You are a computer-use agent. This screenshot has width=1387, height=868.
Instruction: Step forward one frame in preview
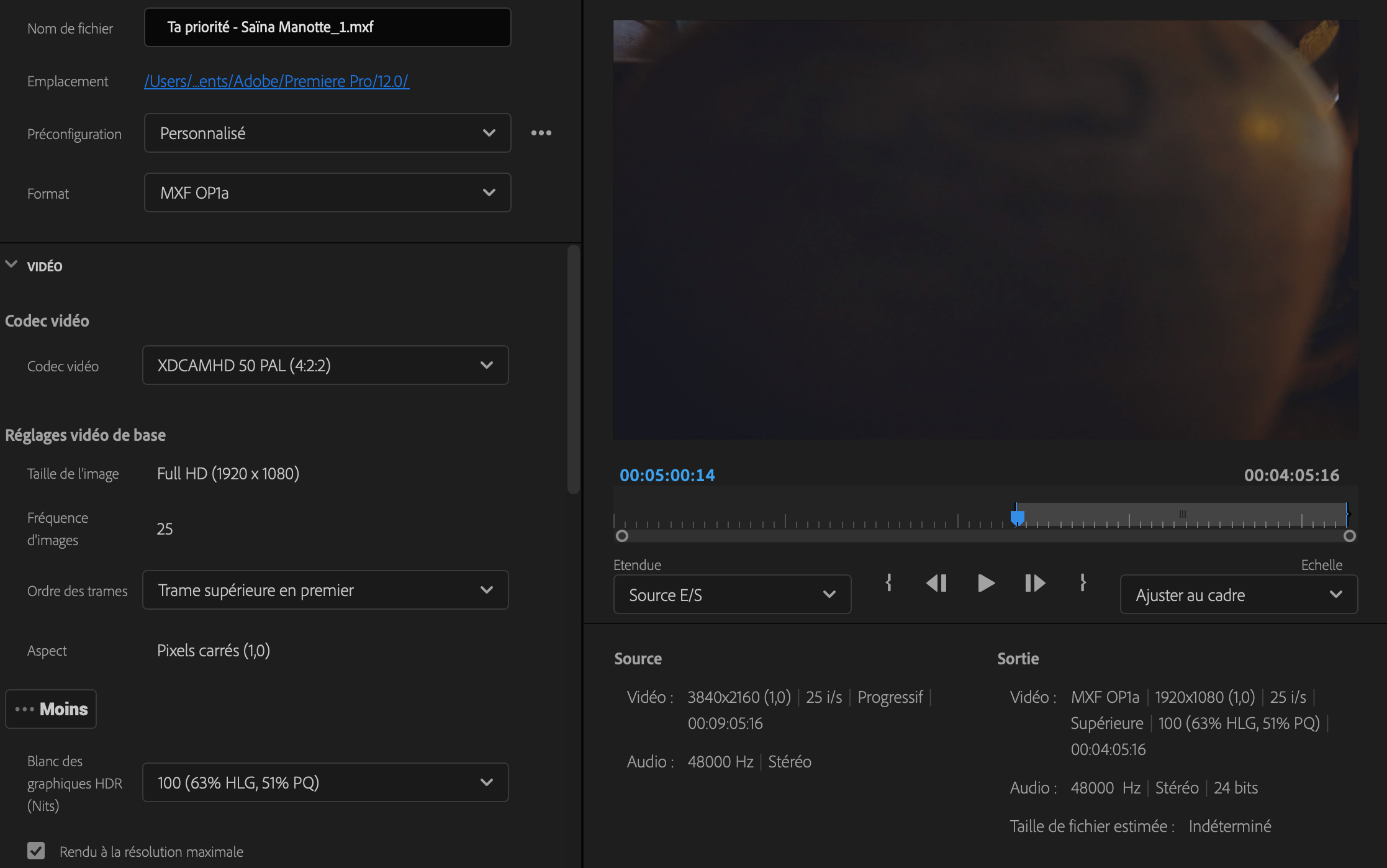tap(1034, 583)
